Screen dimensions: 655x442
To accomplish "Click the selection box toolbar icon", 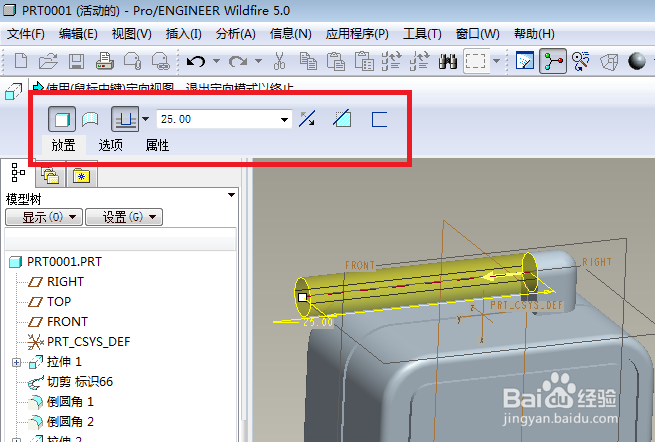I will click(476, 61).
